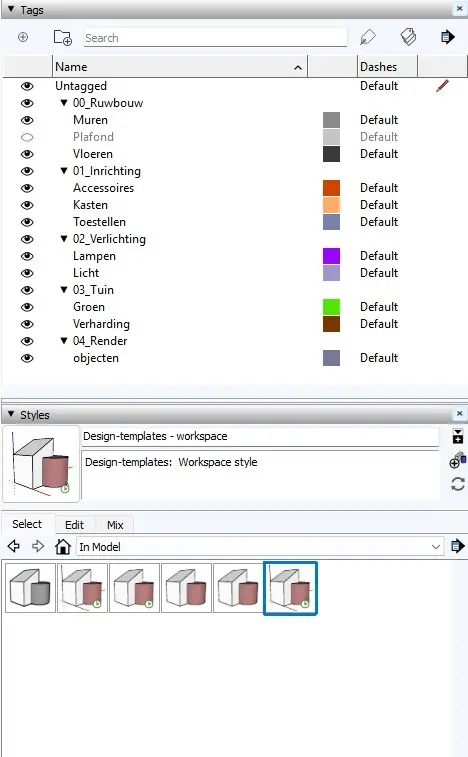Collapse the Styles panel triangle
The width and height of the screenshot is (468, 757).
click(11, 414)
